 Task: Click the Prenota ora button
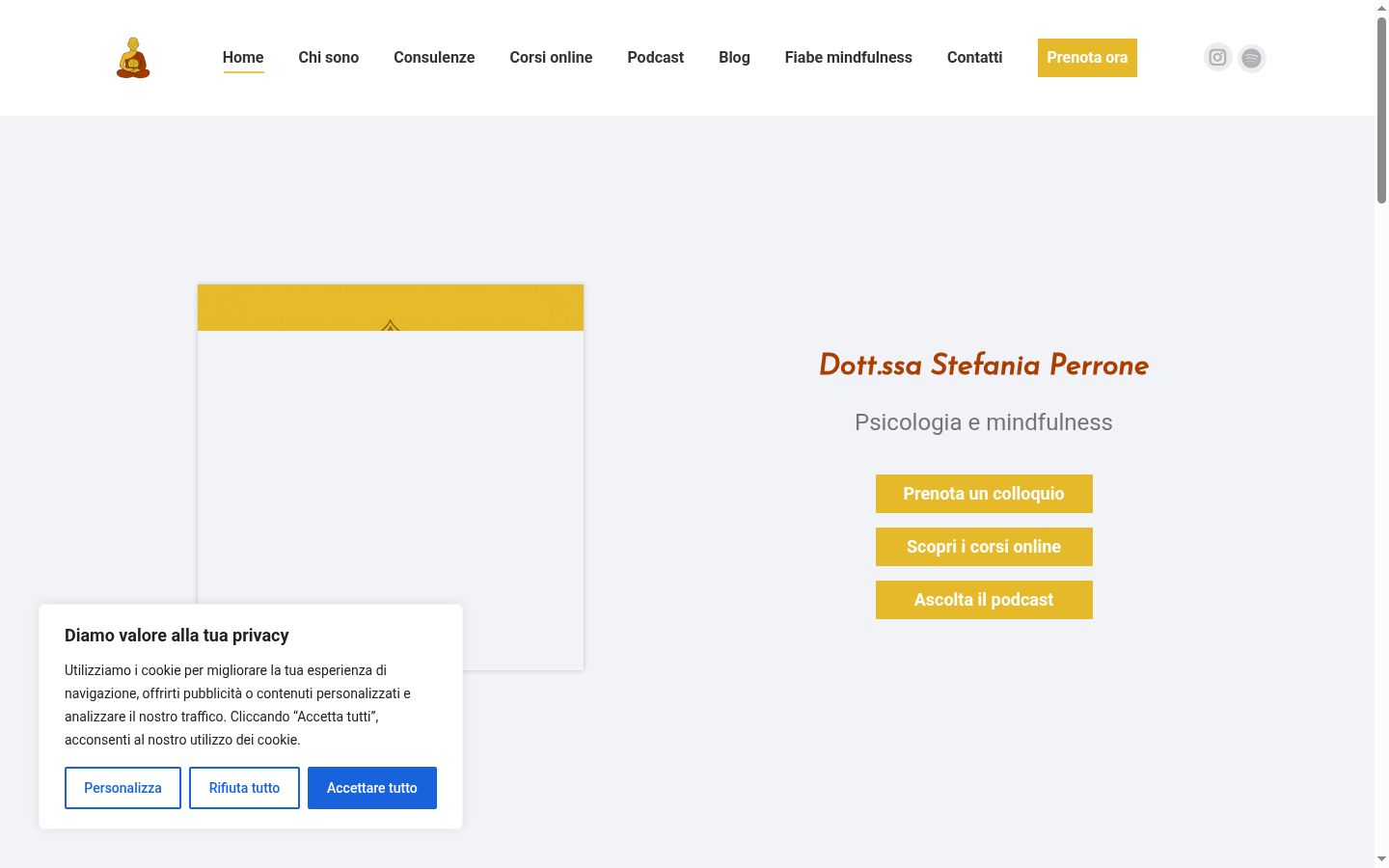(1087, 58)
